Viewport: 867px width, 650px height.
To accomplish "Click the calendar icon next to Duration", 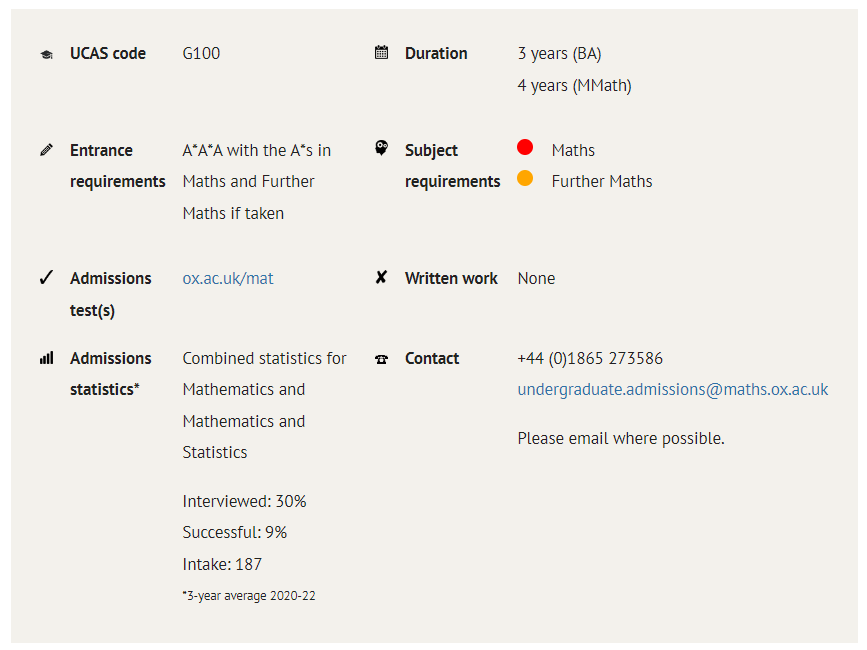I will [382, 53].
